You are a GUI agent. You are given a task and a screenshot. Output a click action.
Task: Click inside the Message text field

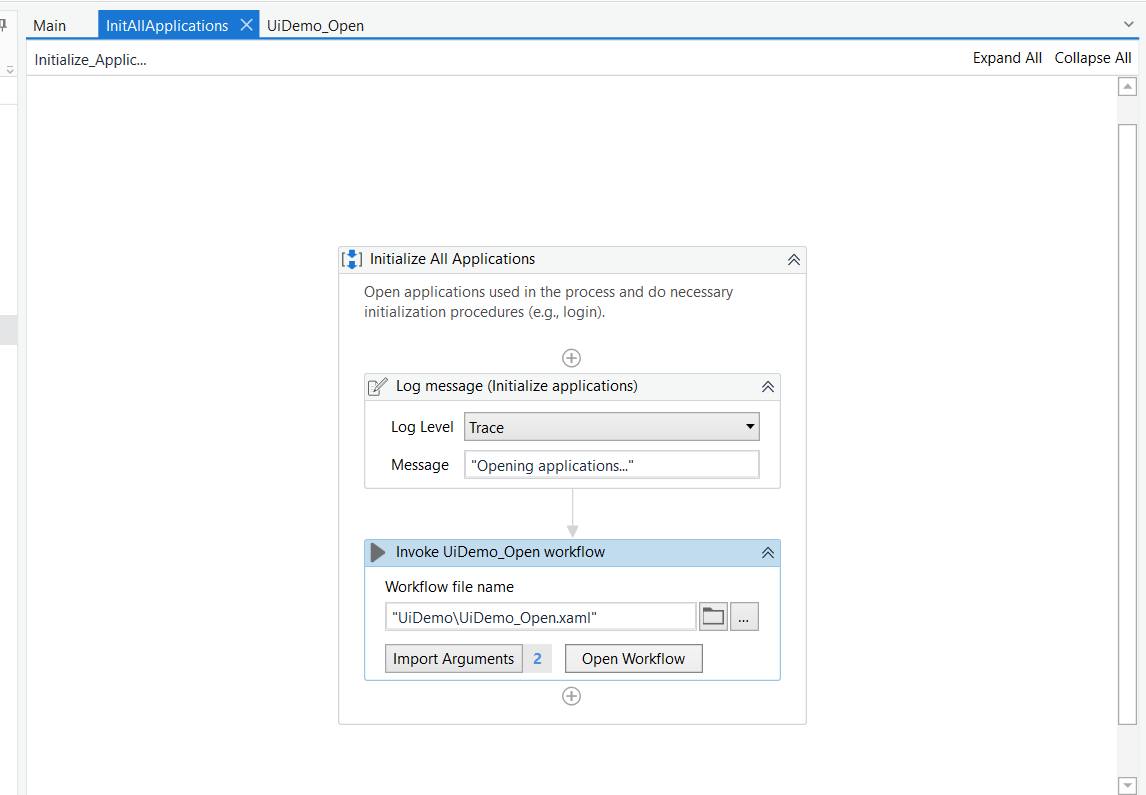point(610,464)
